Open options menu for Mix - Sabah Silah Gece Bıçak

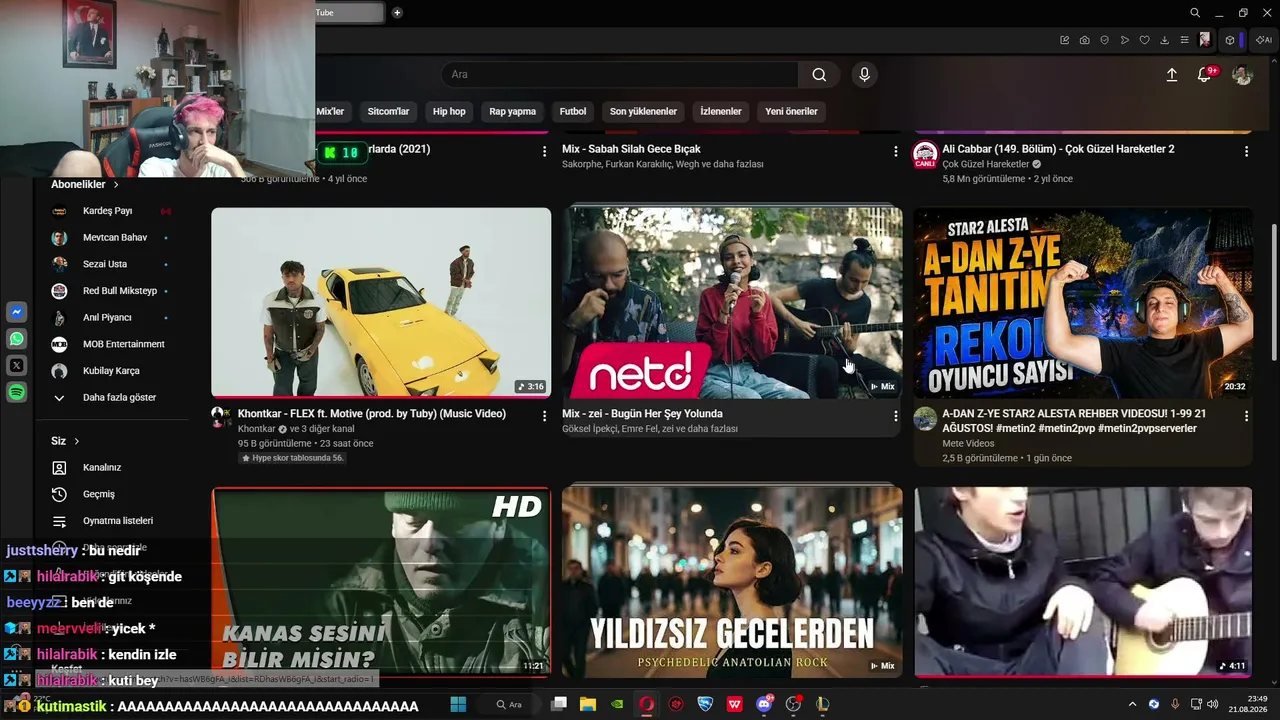pyautogui.click(x=896, y=151)
